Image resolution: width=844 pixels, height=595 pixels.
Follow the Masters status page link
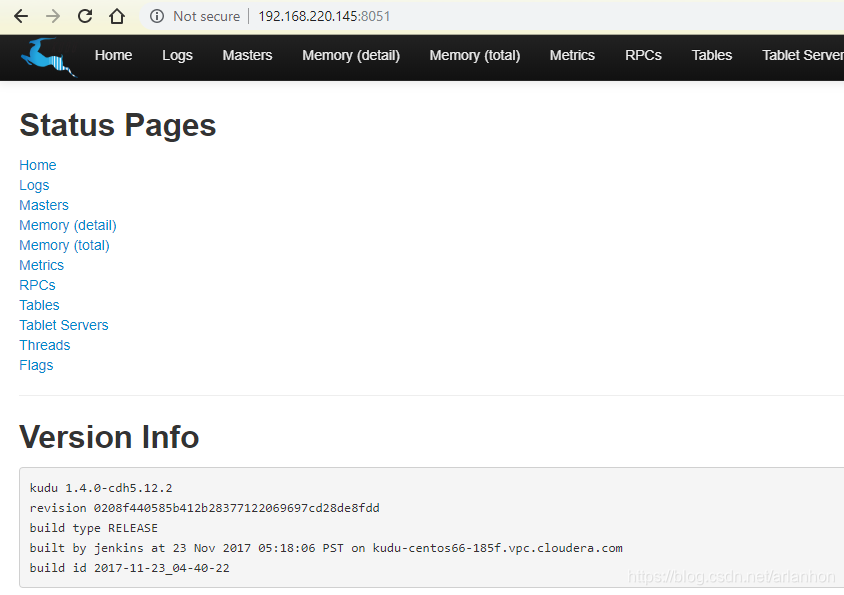44,205
